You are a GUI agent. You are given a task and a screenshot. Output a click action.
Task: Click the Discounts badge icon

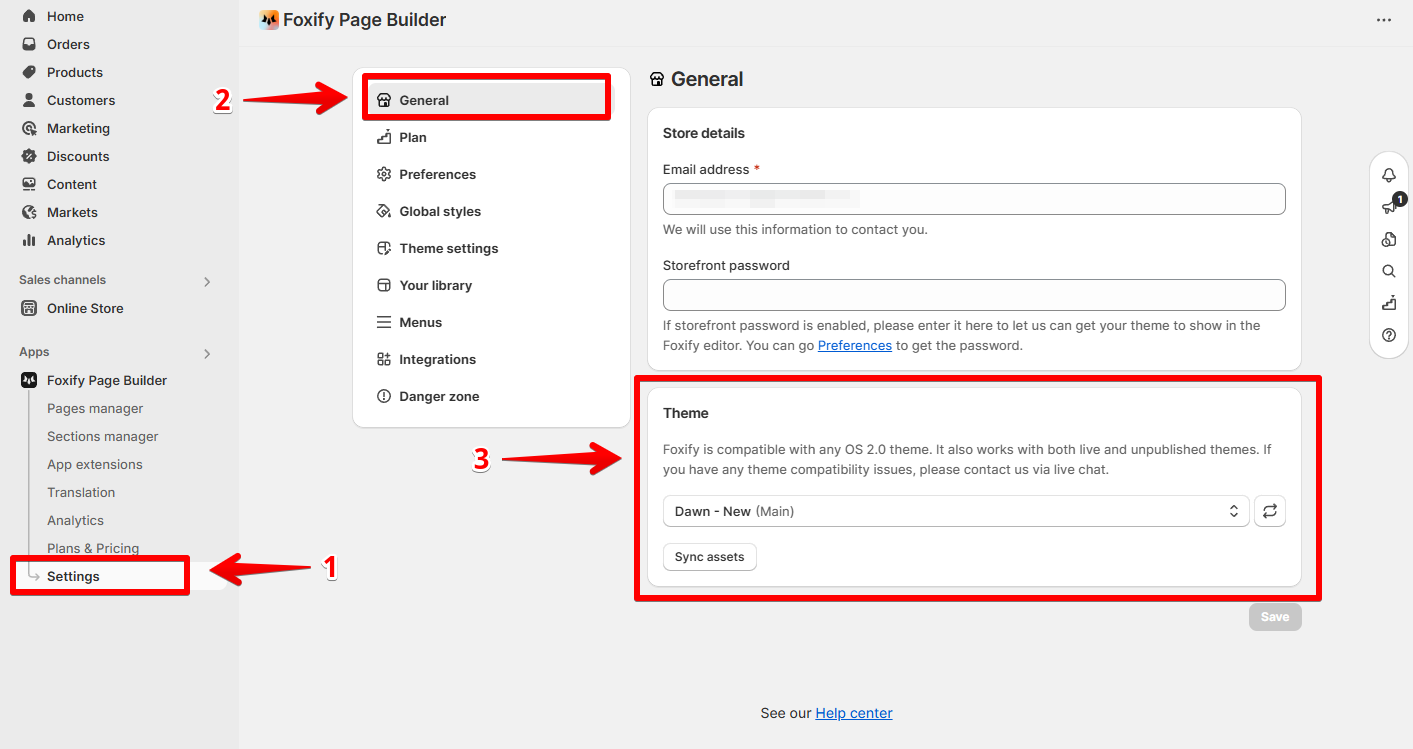pos(29,156)
